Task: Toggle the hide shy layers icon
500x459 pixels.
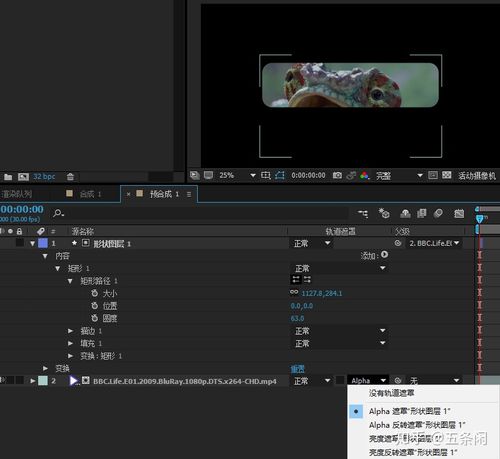Action: click(405, 213)
